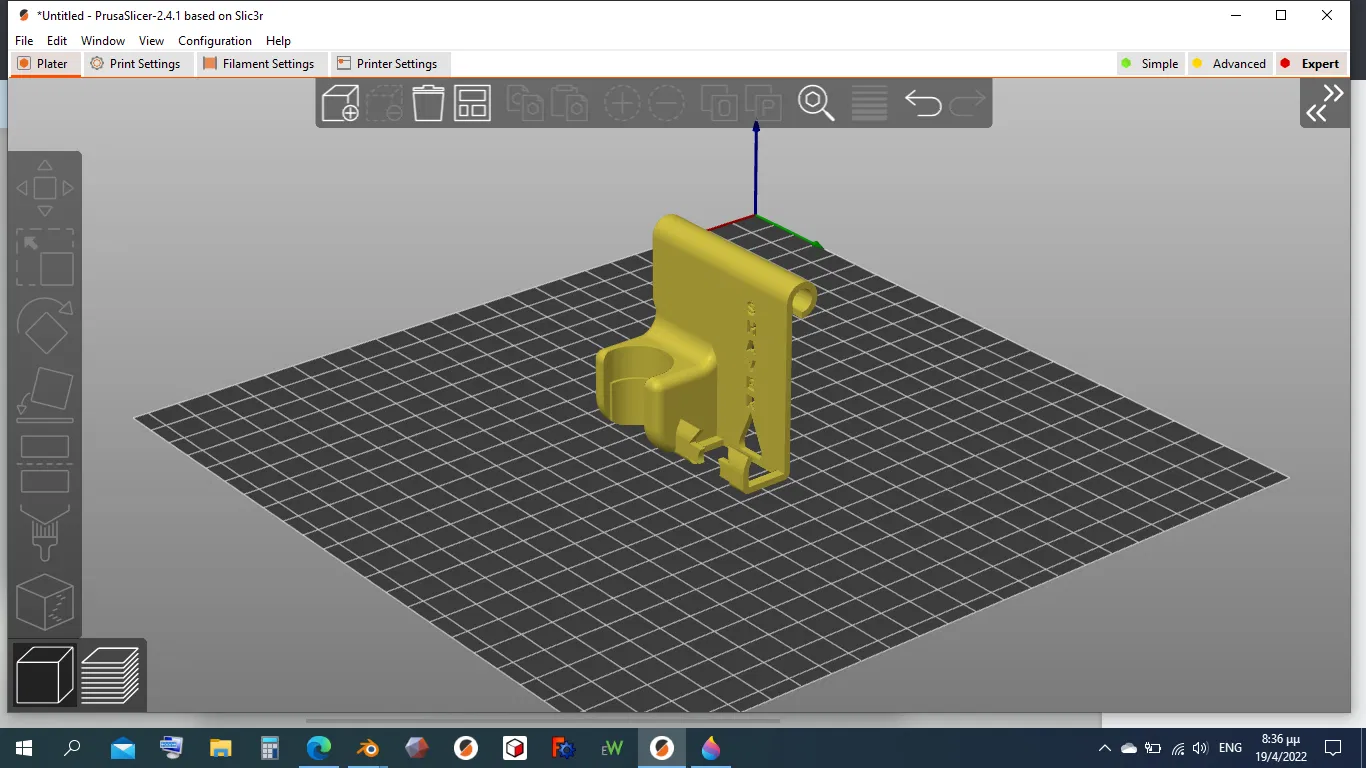Add an instance with the plus icon
The height and width of the screenshot is (768, 1366).
(x=621, y=103)
